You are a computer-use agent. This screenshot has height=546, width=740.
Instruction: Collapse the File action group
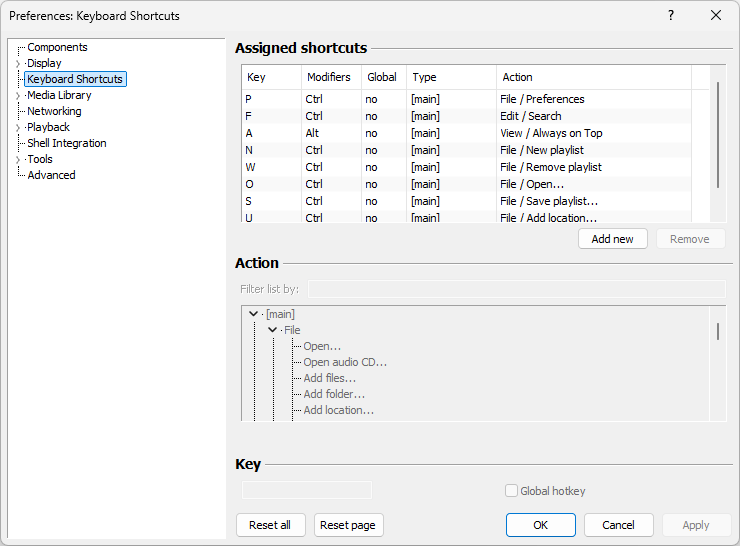272,330
